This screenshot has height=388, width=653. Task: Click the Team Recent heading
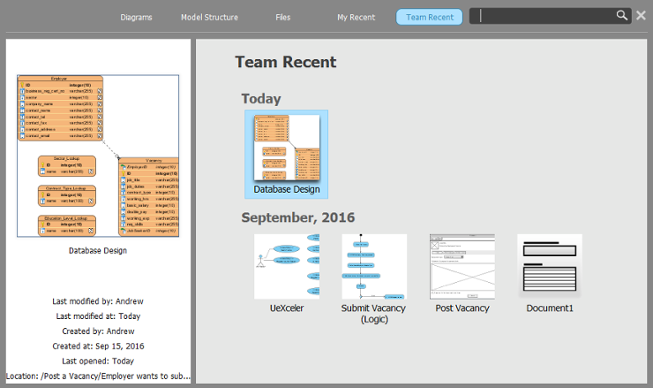click(x=286, y=62)
